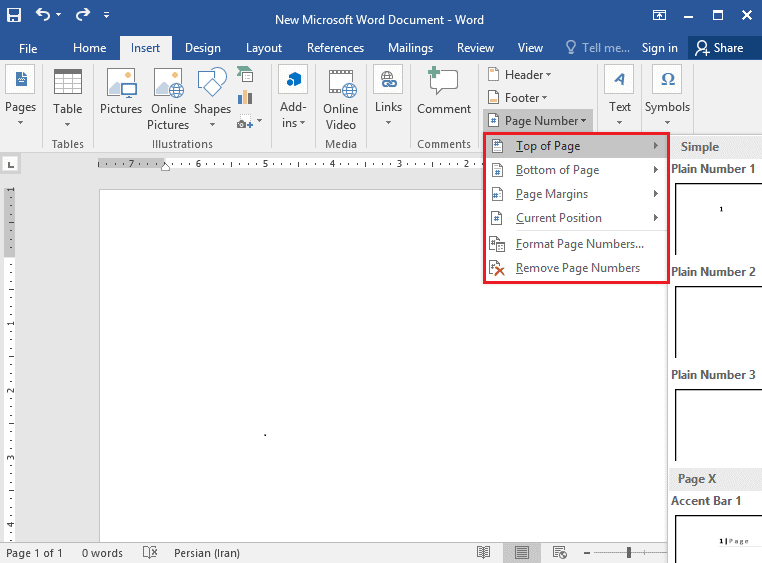Open the Symbols dropdown

point(667,96)
